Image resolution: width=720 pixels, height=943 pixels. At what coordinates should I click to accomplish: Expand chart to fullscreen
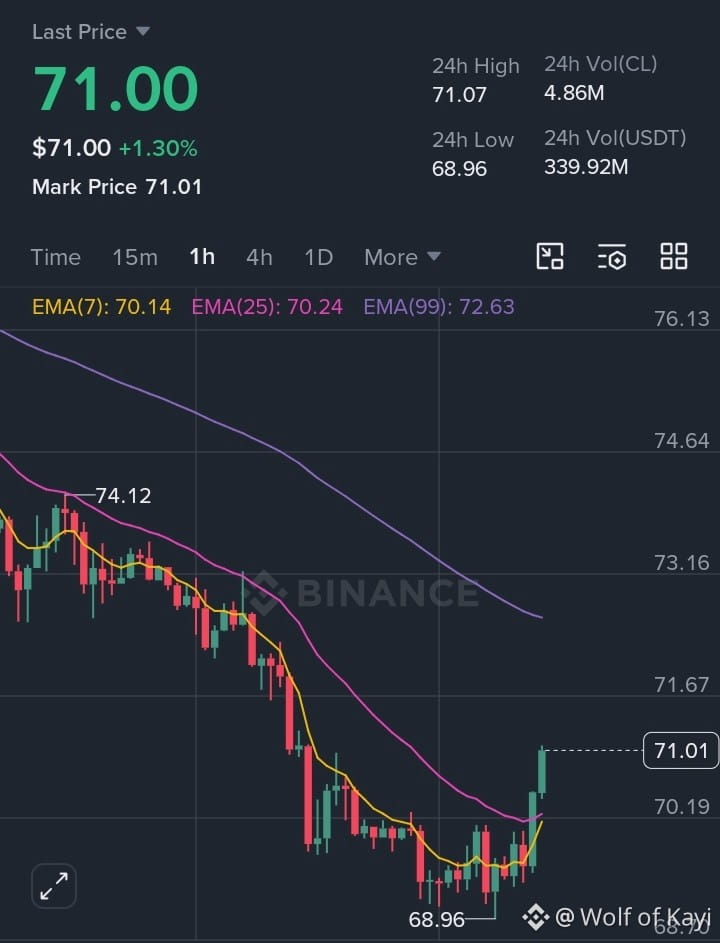point(54,886)
